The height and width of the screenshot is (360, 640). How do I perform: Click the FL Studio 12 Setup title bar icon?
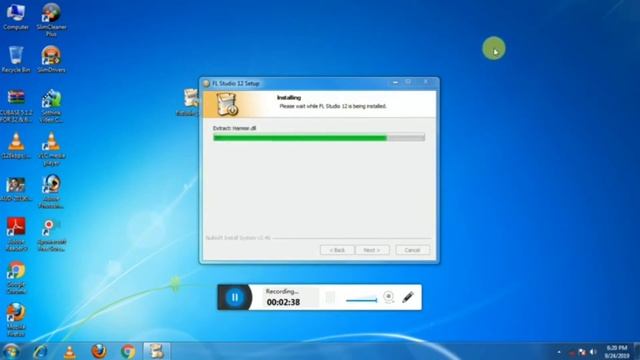206,83
